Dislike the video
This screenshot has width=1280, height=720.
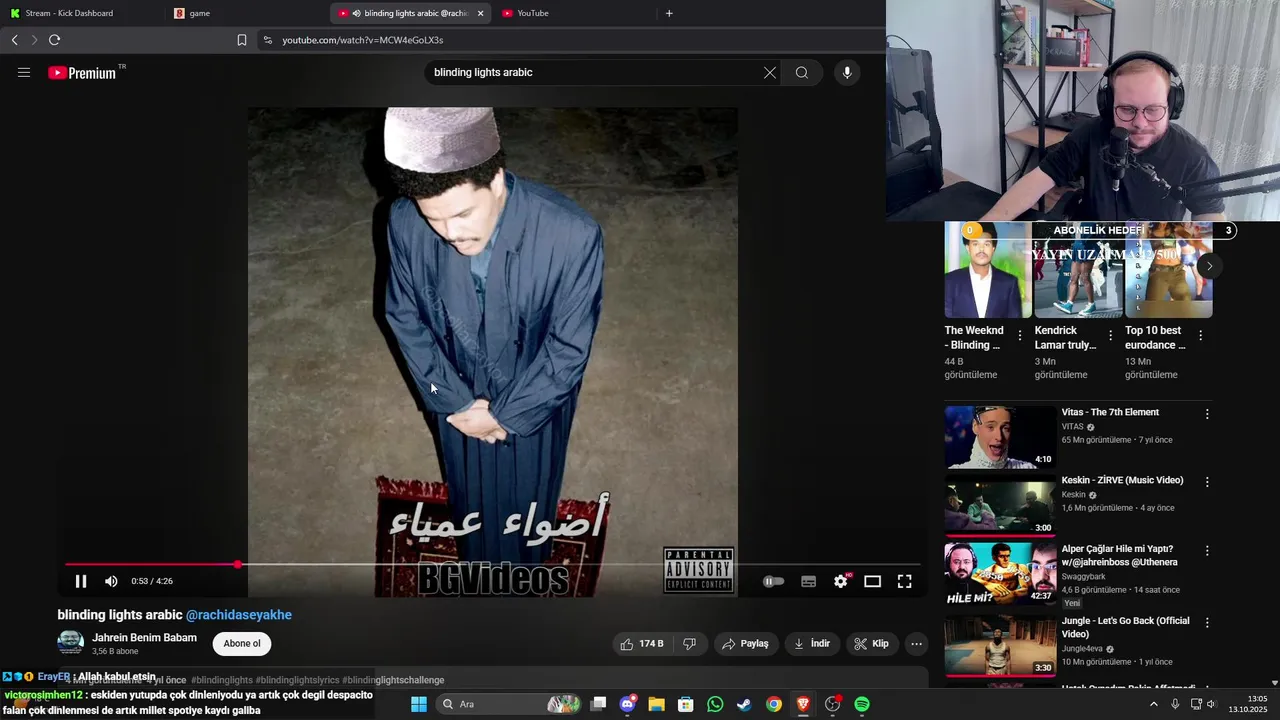(x=689, y=644)
